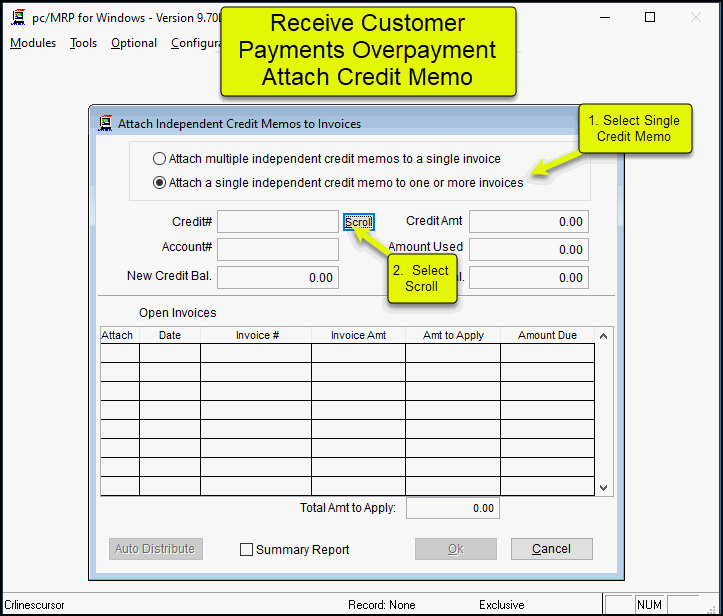723x616 pixels.
Task: Click the pc/MRP application icon in title bar
Action: tap(17, 17)
